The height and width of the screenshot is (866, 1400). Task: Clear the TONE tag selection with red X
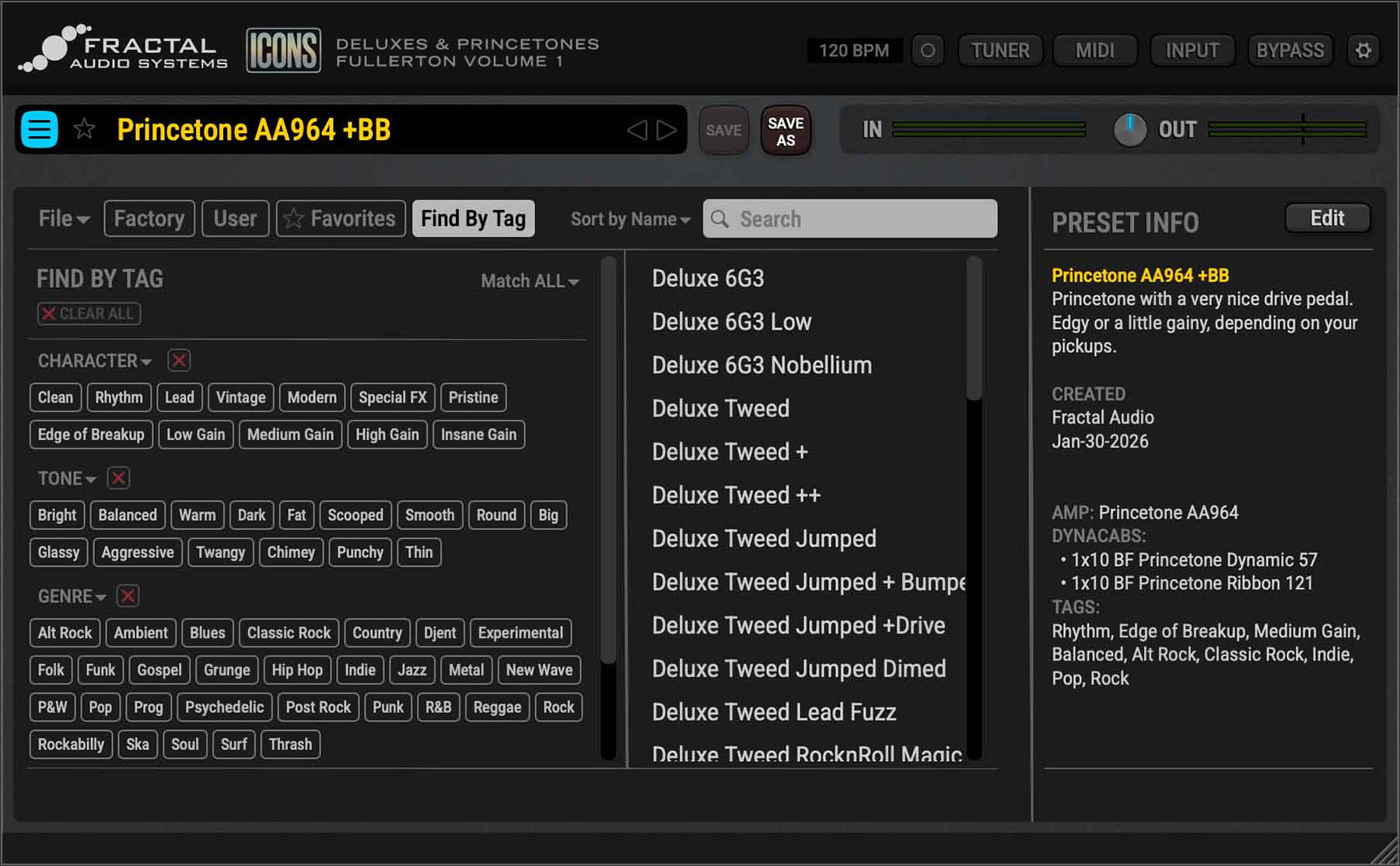118,478
